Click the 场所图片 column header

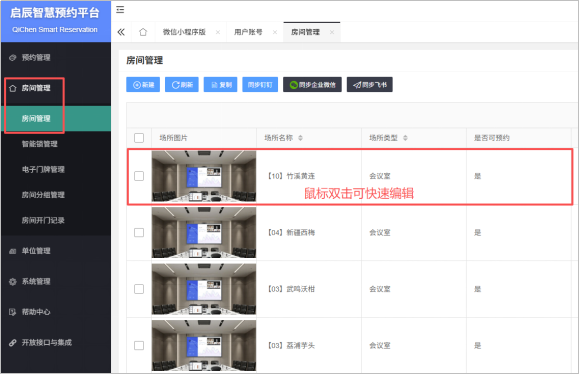pyautogui.click(x=174, y=138)
